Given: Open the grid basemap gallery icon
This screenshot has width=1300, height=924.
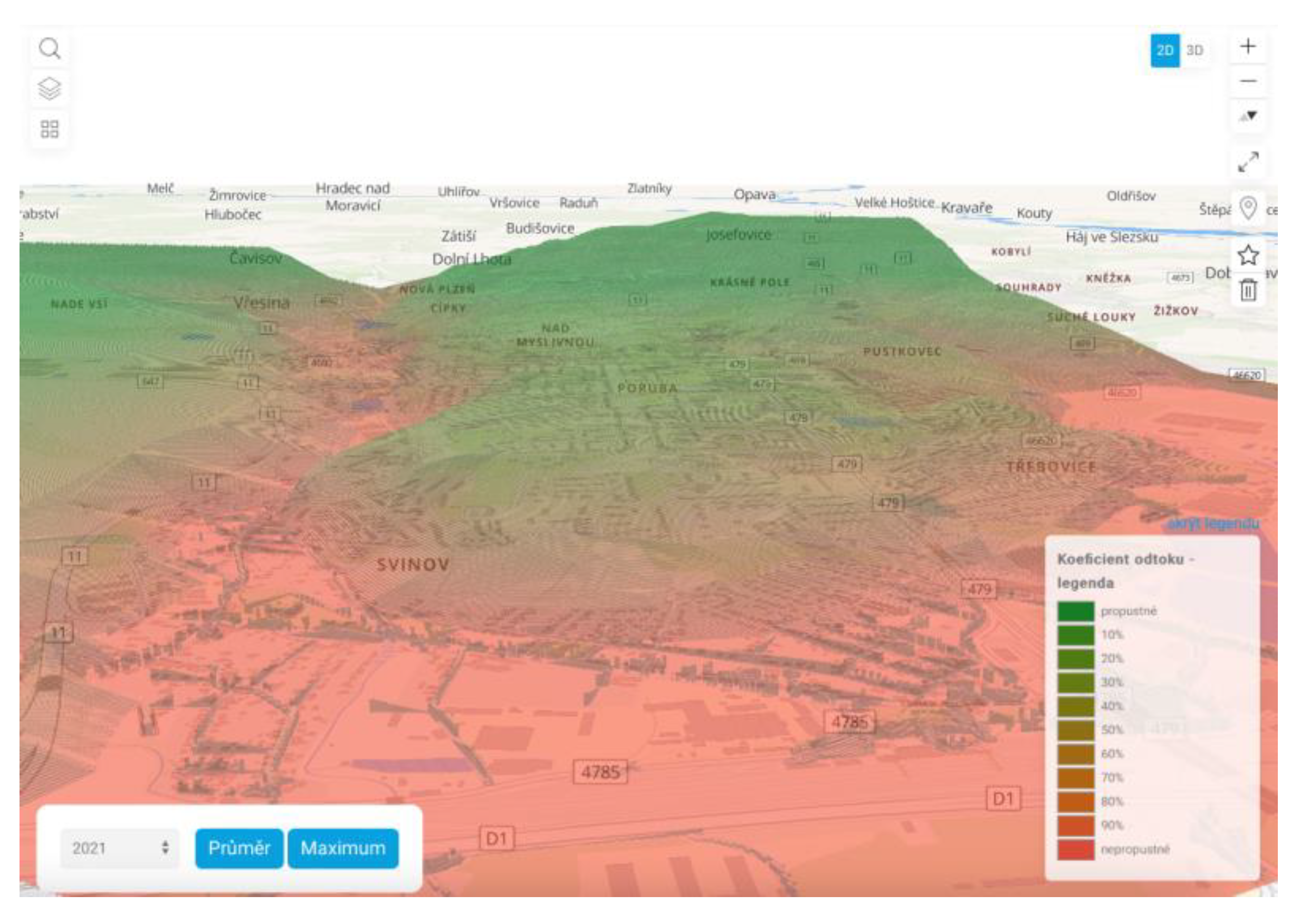Looking at the screenshot, I should coord(50,129).
